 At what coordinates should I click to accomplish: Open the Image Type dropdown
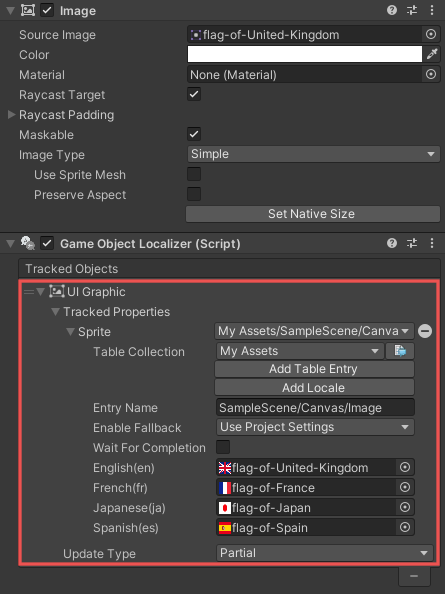[x=313, y=154]
